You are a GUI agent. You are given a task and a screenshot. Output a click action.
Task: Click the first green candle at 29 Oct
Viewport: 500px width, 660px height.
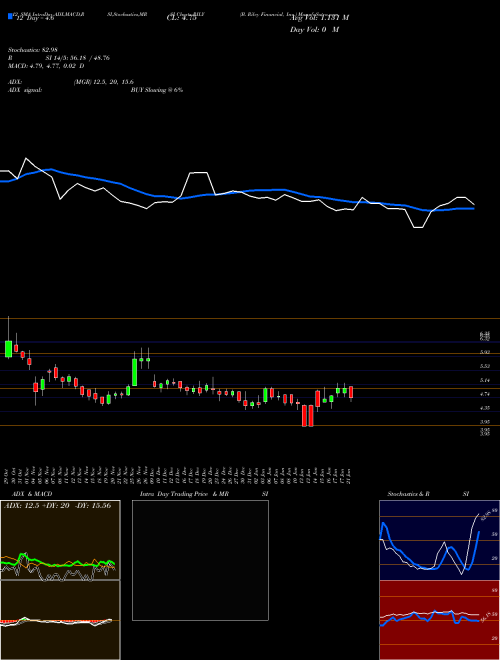[x=8, y=349]
